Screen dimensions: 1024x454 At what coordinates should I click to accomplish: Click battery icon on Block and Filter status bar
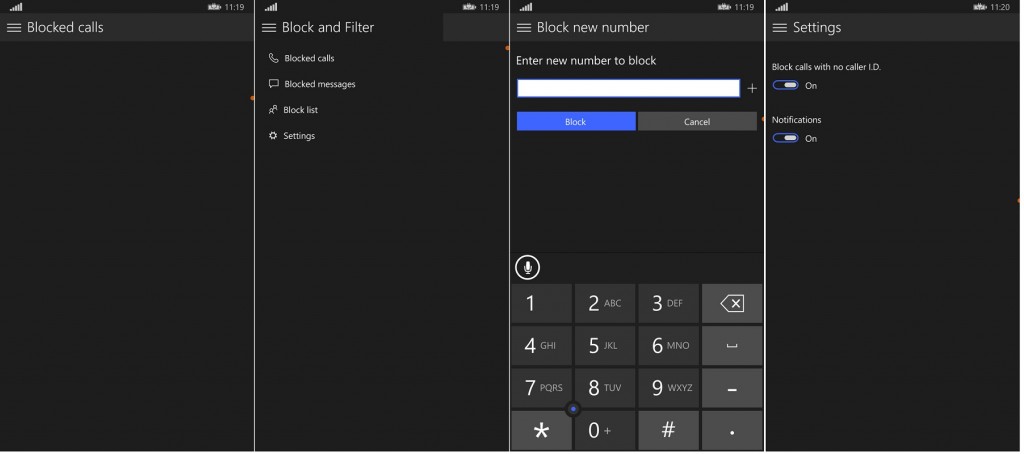click(x=470, y=7)
